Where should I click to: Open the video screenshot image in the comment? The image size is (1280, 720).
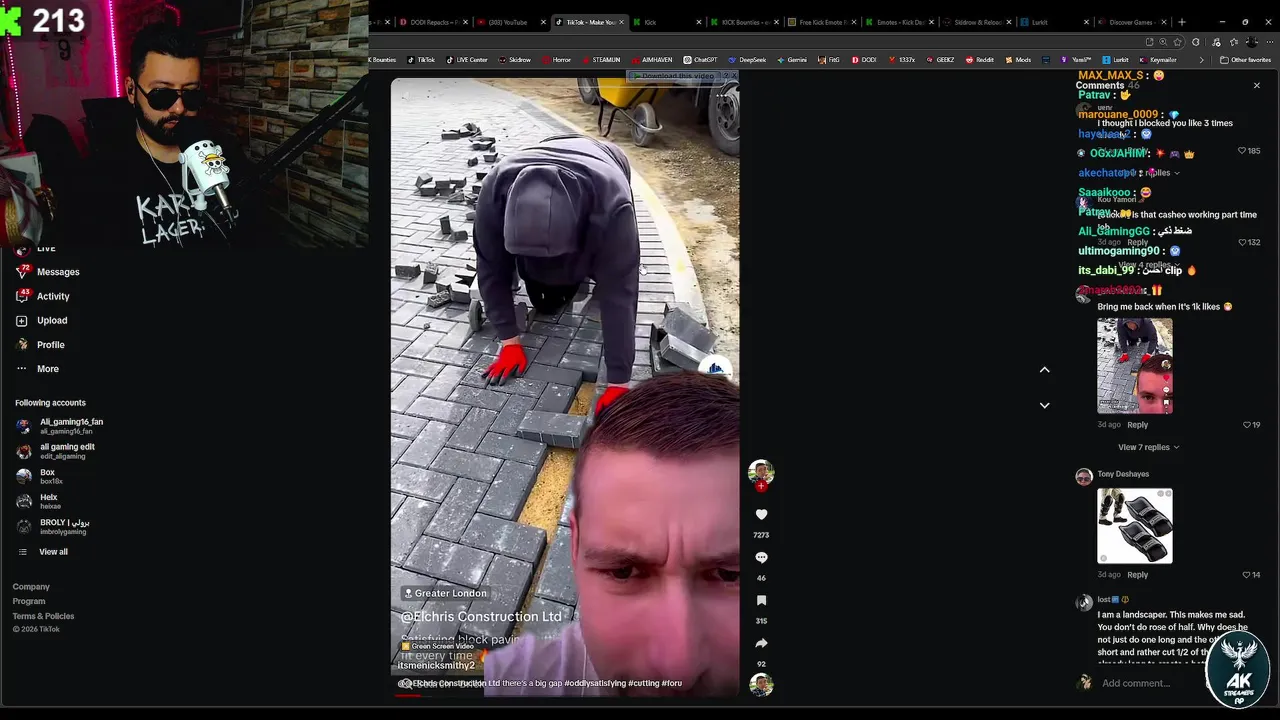coord(1134,366)
